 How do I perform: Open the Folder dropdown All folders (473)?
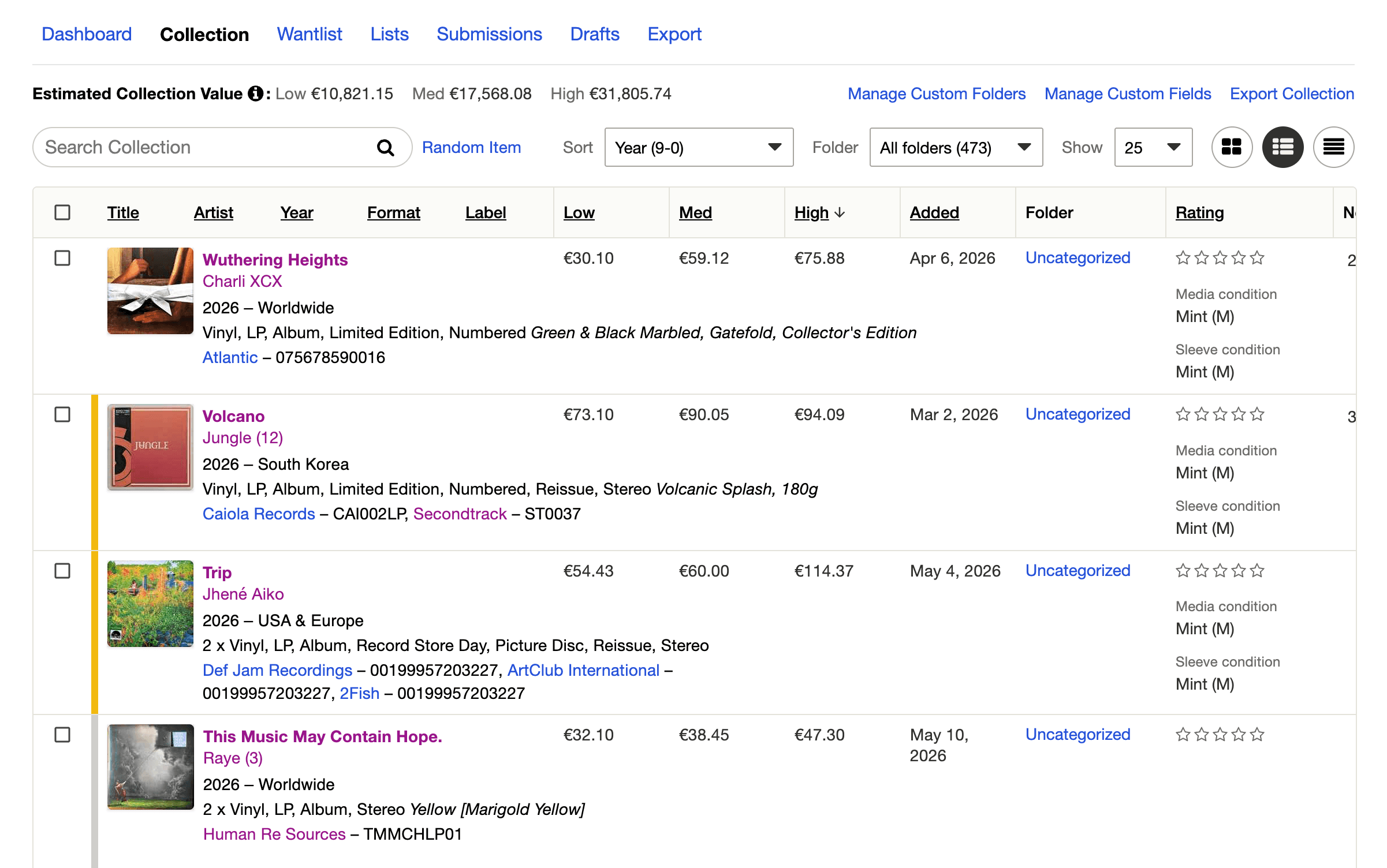point(956,148)
